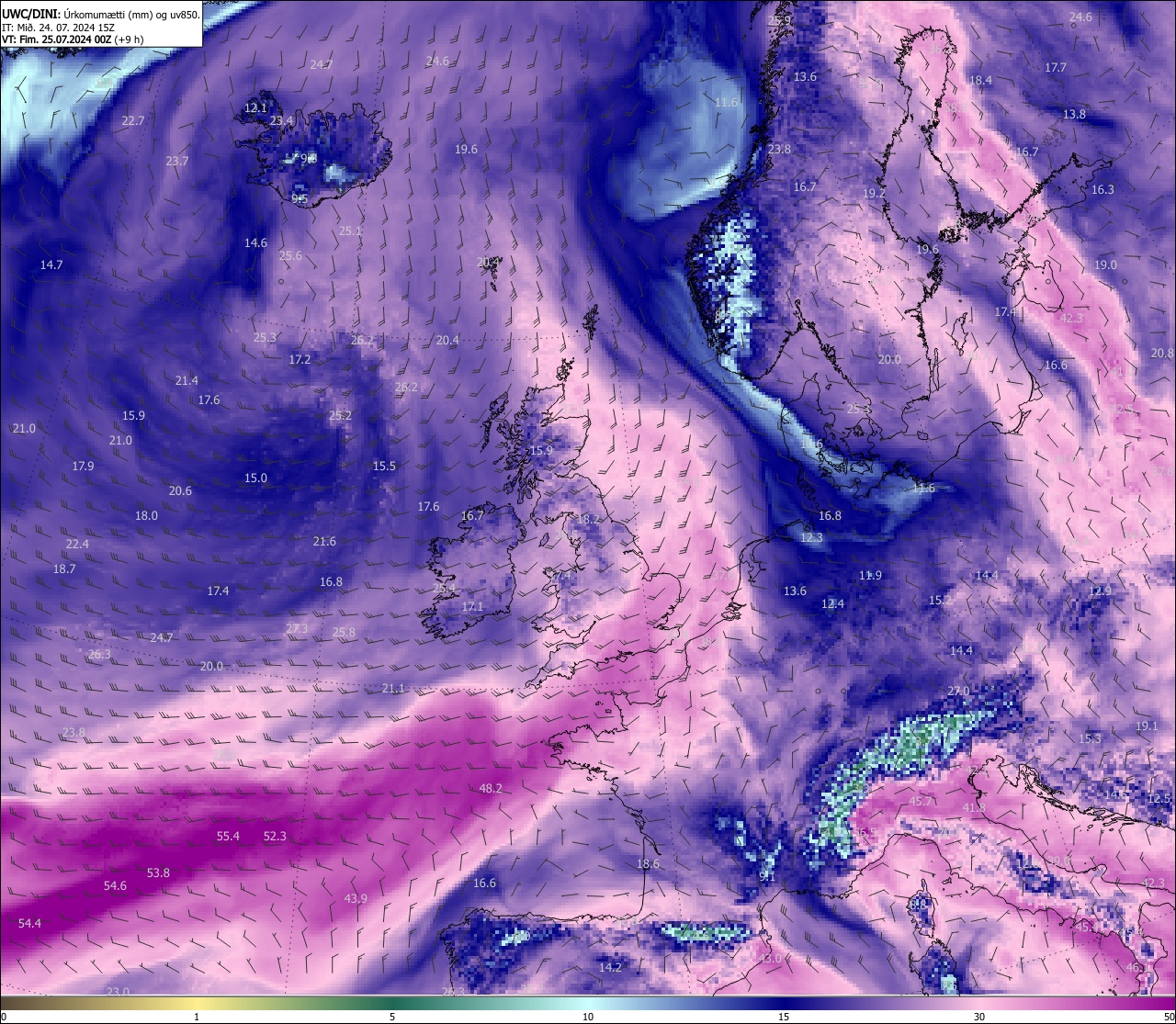Click the '30' tick on the color scale
The height and width of the screenshot is (1024, 1176).
point(979,1017)
